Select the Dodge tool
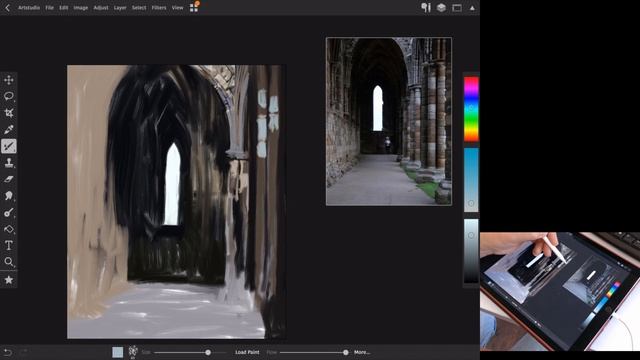The height and width of the screenshot is (360, 640). (9, 213)
